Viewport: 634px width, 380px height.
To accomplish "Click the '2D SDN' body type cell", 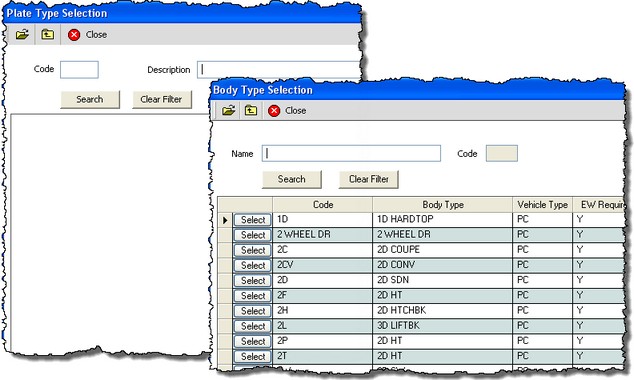I will (442, 280).
